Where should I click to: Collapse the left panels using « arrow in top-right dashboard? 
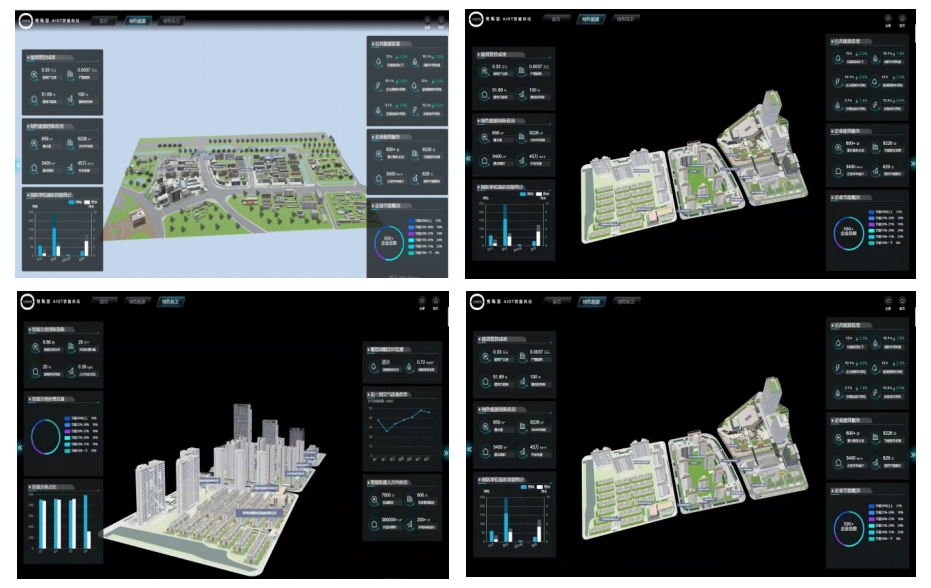click(469, 159)
